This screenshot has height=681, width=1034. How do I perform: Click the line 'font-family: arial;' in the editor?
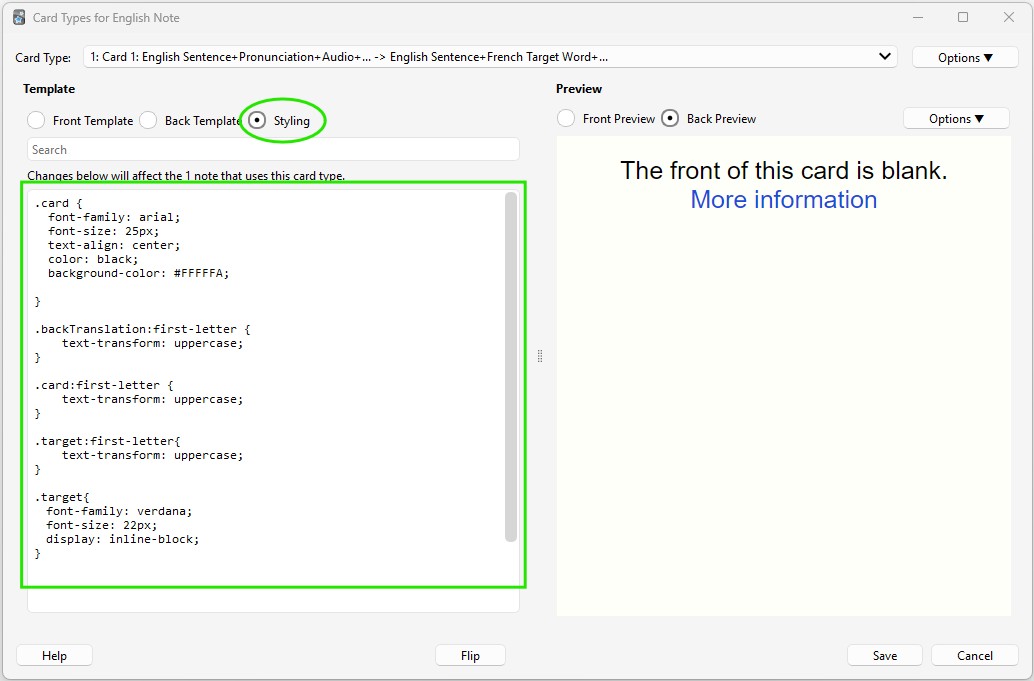(x=113, y=217)
